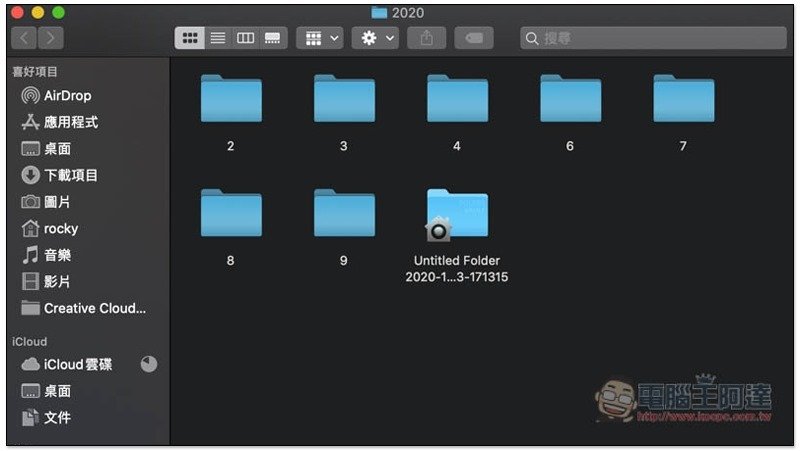
Task: Click the share button in toolbar
Action: point(427,38)
